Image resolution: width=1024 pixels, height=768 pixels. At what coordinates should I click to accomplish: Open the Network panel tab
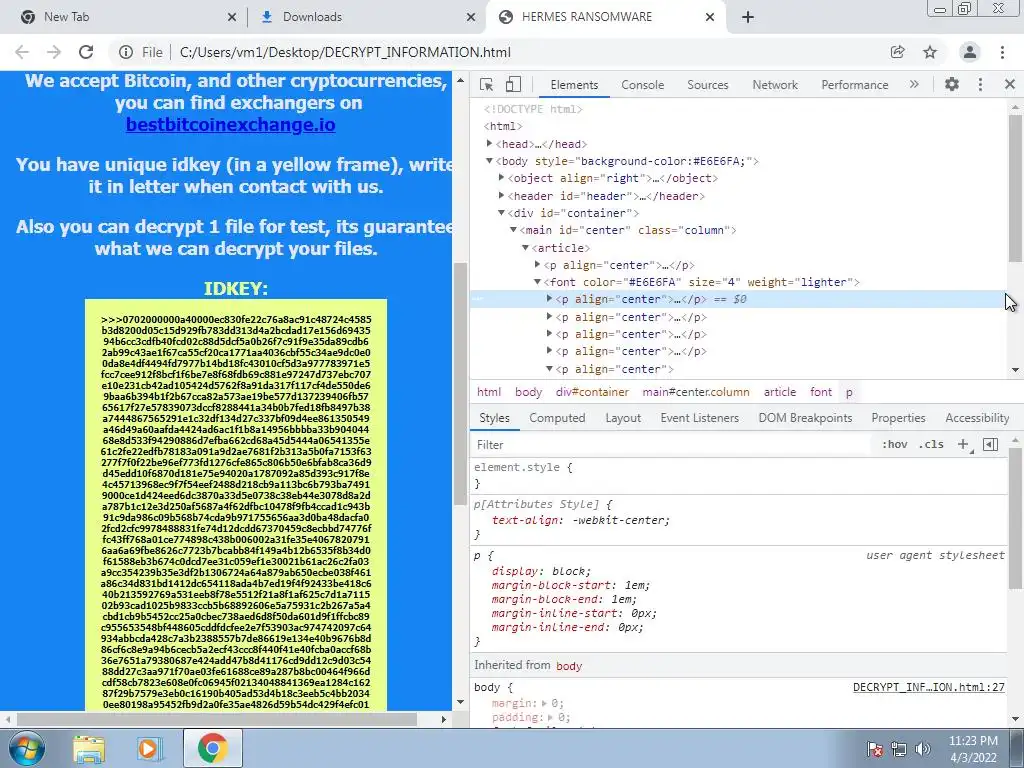[775, 84]
